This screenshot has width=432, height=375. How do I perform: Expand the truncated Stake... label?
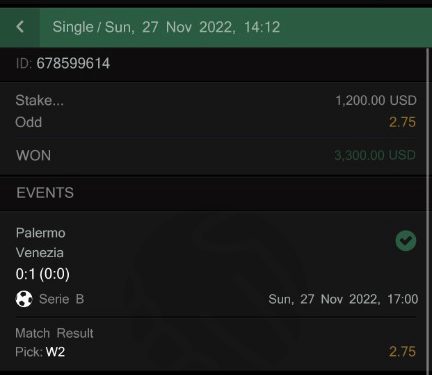(x=39, y=100)
